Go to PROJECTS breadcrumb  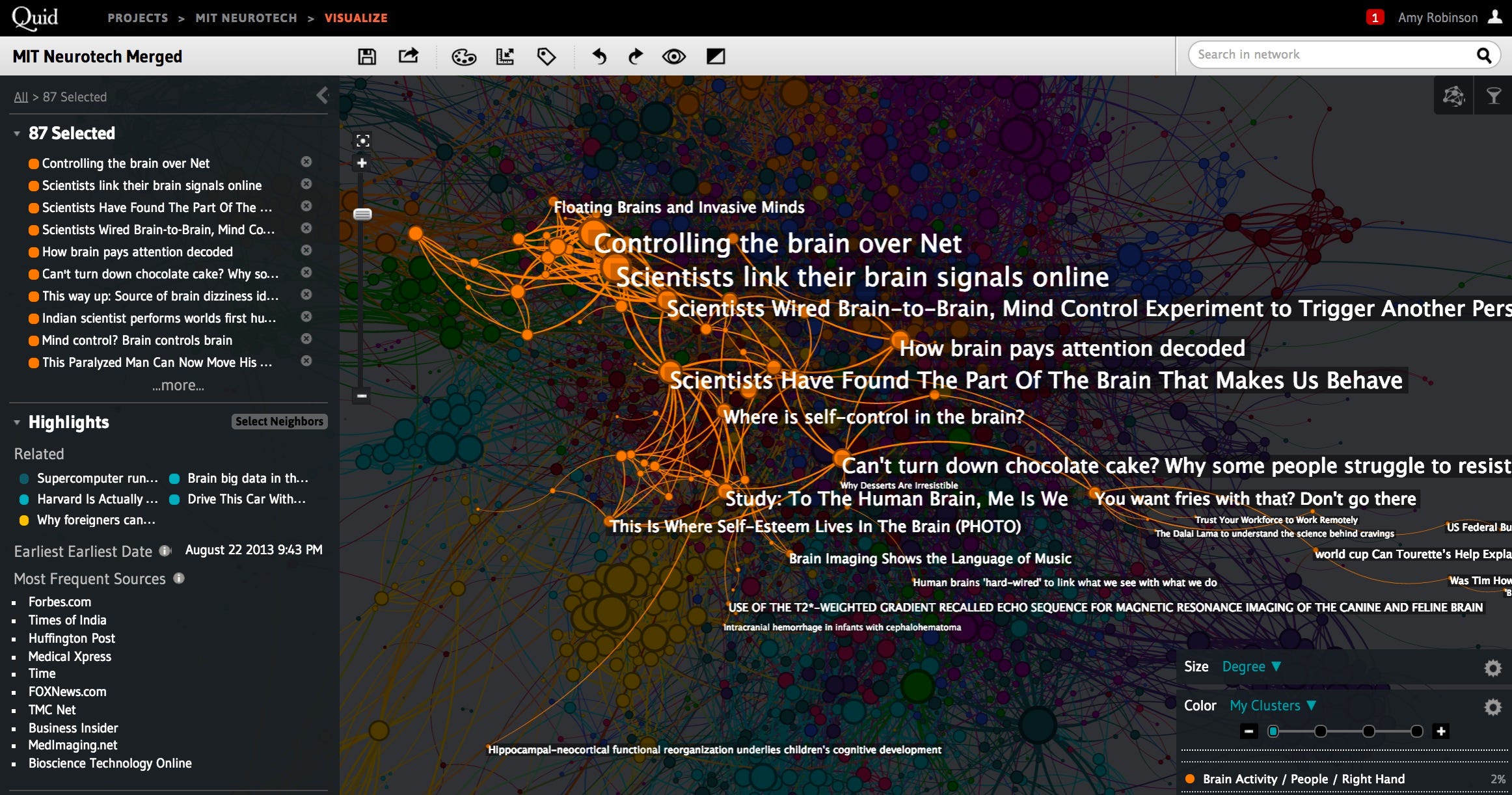click(138, 18)
